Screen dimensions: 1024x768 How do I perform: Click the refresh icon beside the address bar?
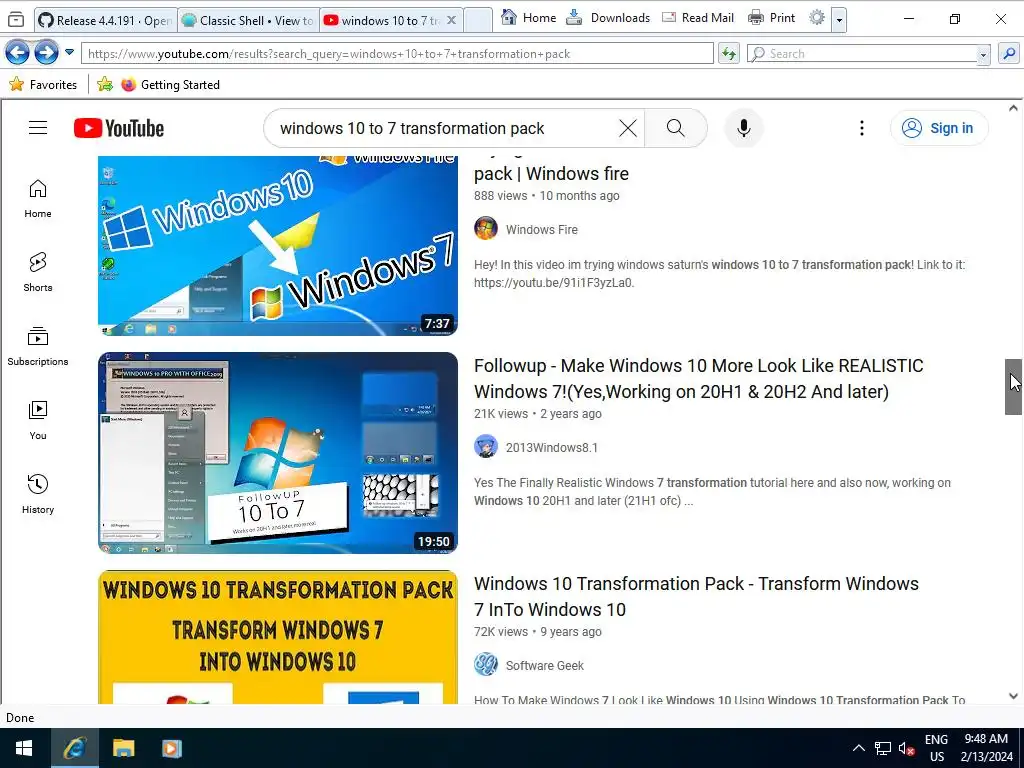coord(729,54)
